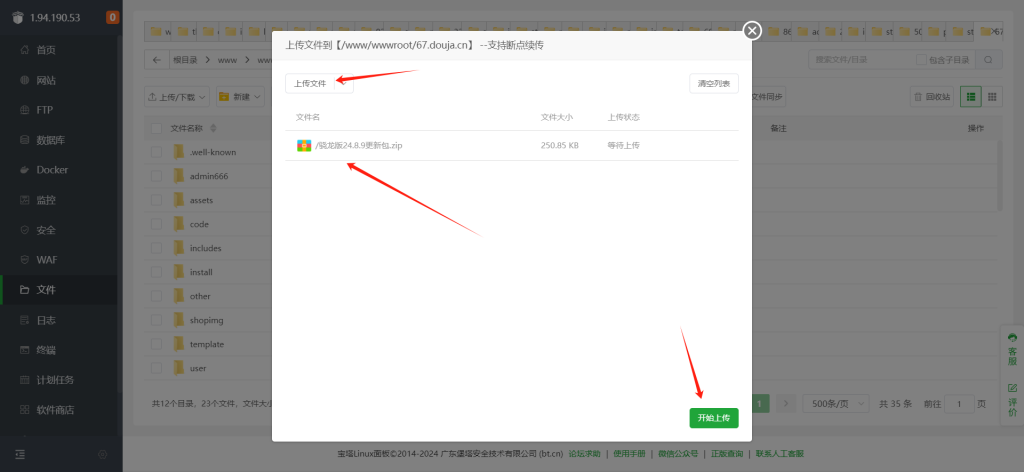The image size is (1024, 472).
Task: Tick the checkbox for admin666 folder
Action: point(156,176)
